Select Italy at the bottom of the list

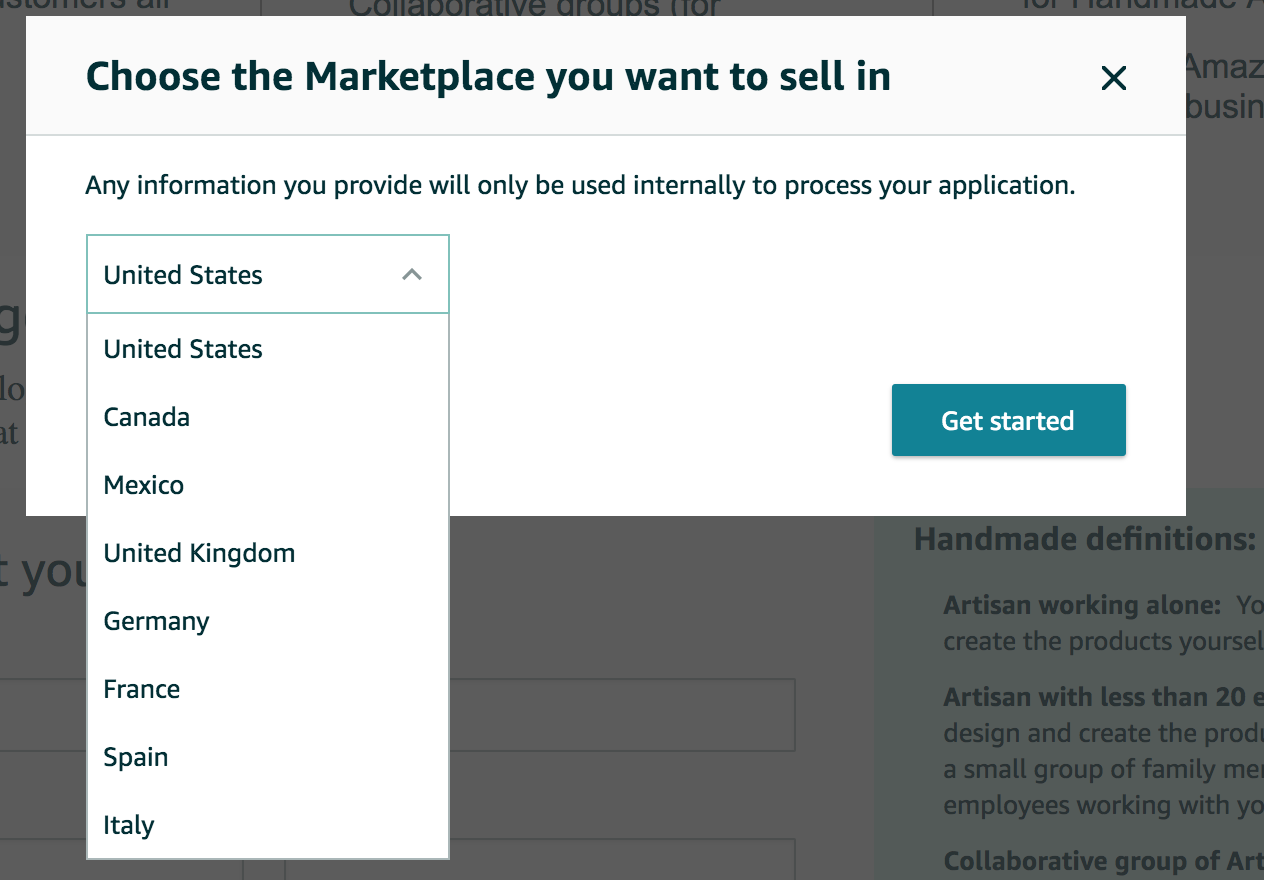128,824
